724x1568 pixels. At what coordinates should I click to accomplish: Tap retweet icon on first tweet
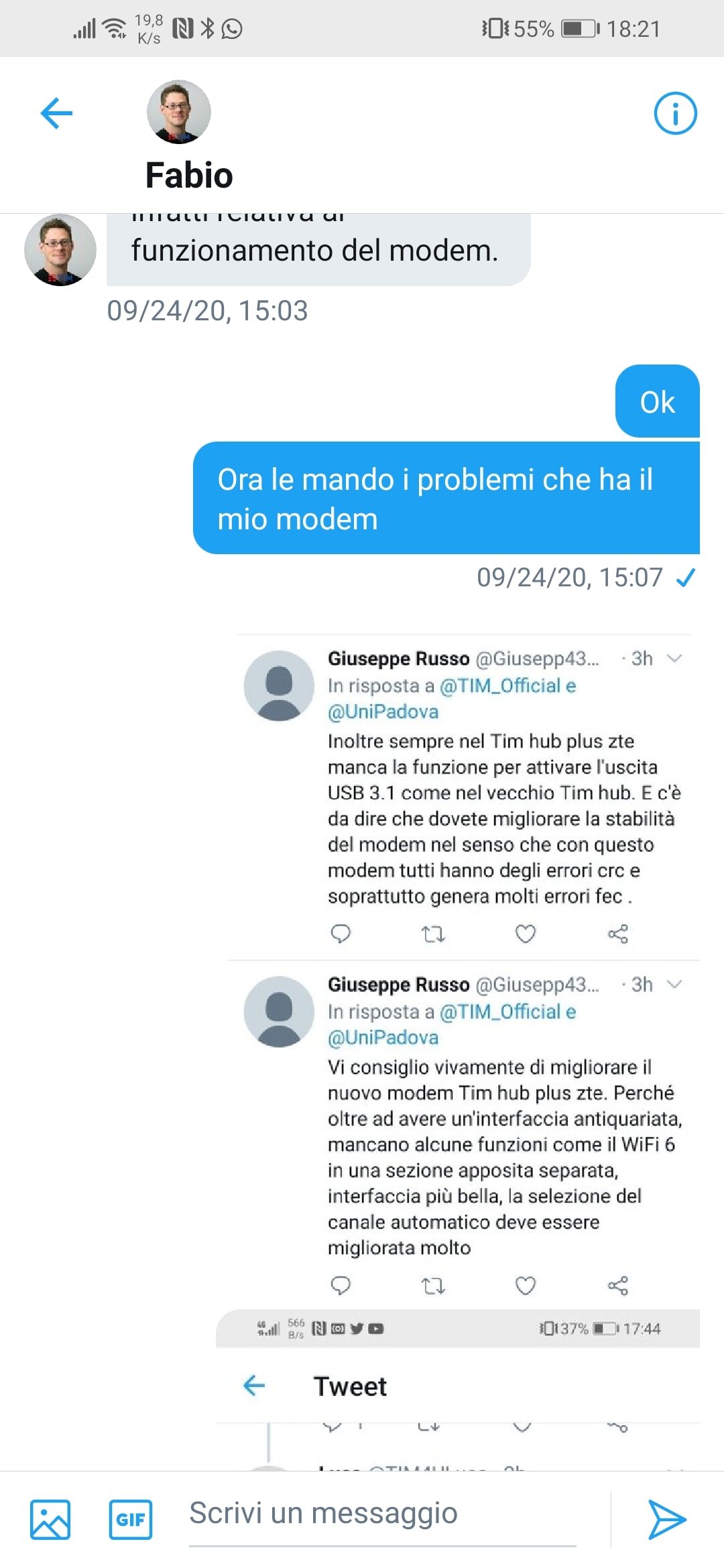click(x=433, y=933)
